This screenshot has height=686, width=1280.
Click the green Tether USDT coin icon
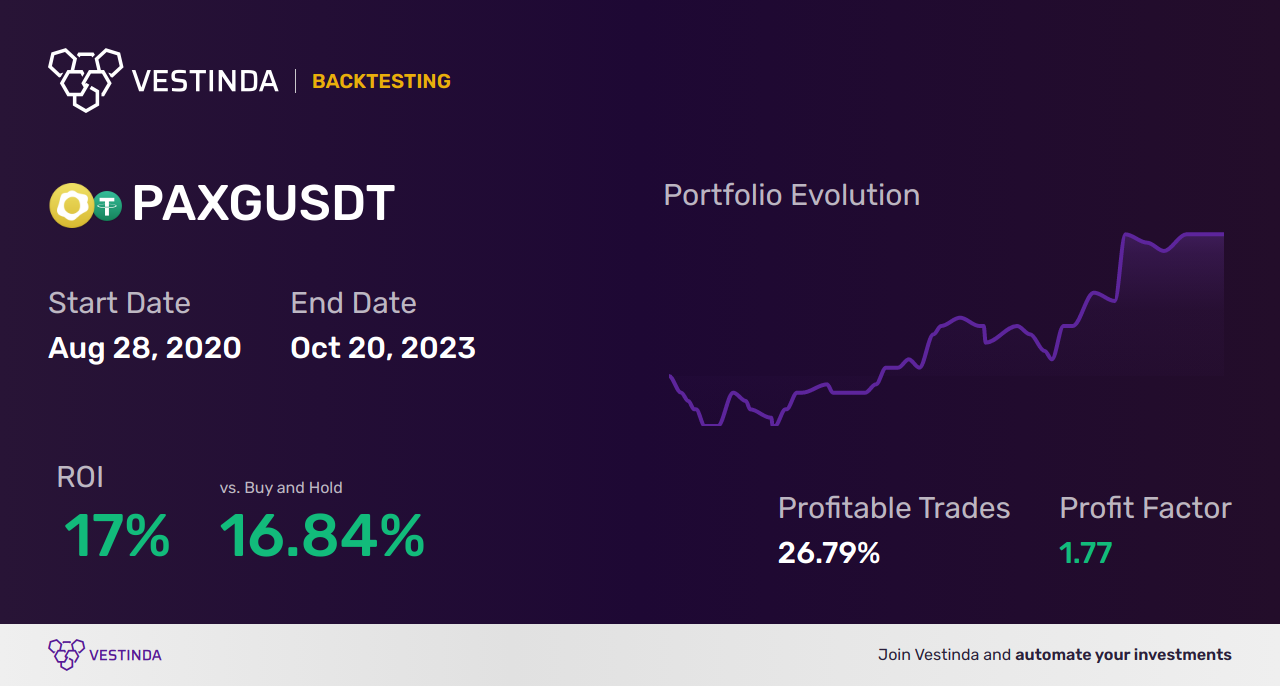tap(107, 206)
